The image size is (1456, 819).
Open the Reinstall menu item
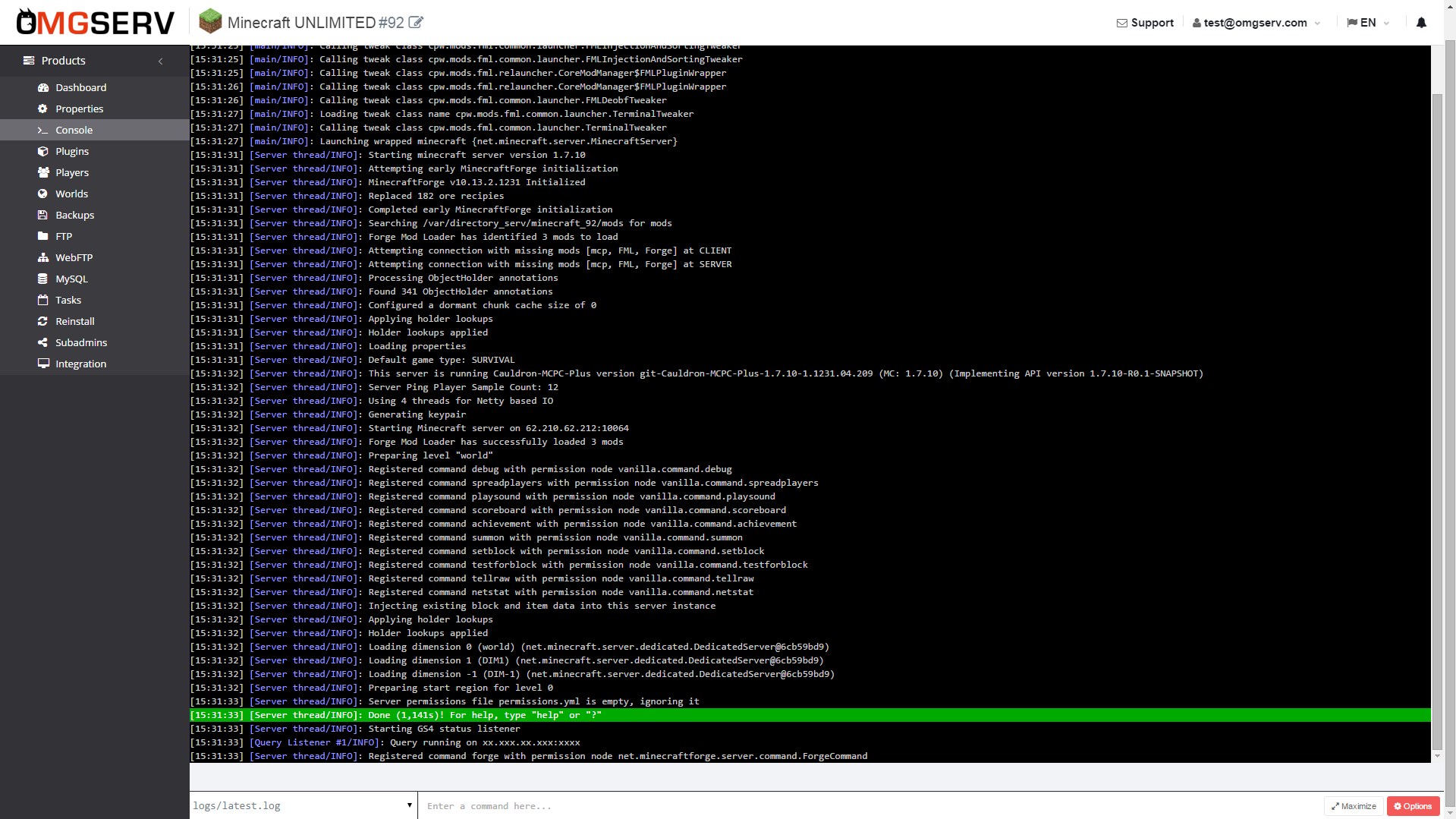(94, 321)
